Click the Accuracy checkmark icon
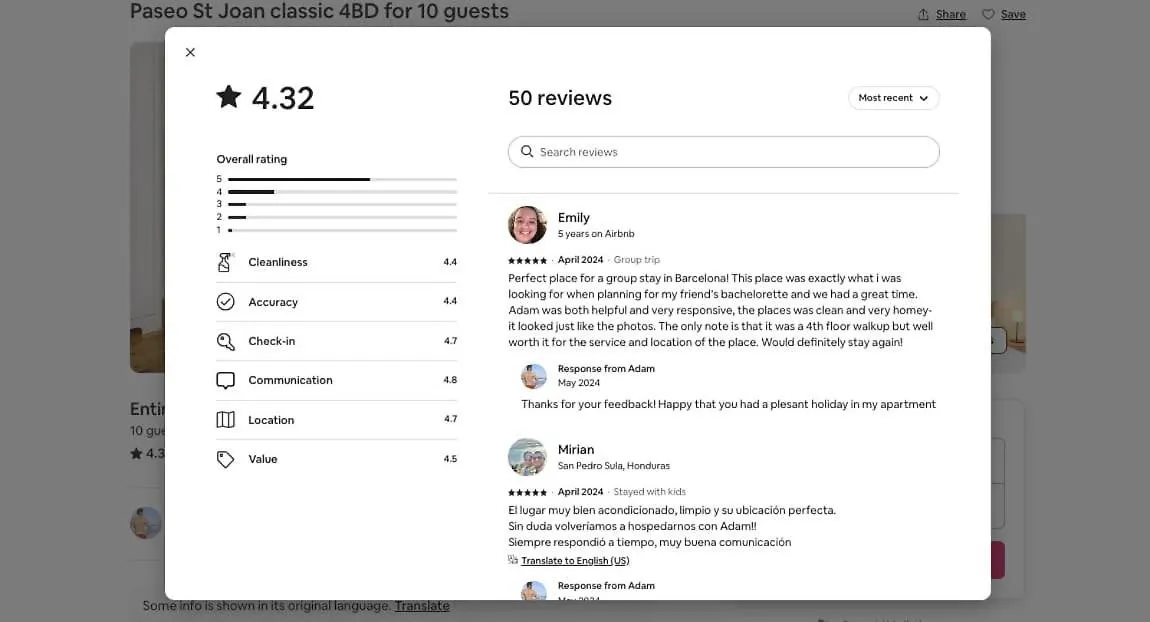The width and height of the screenshot is (1150, 622). (225, 301)
